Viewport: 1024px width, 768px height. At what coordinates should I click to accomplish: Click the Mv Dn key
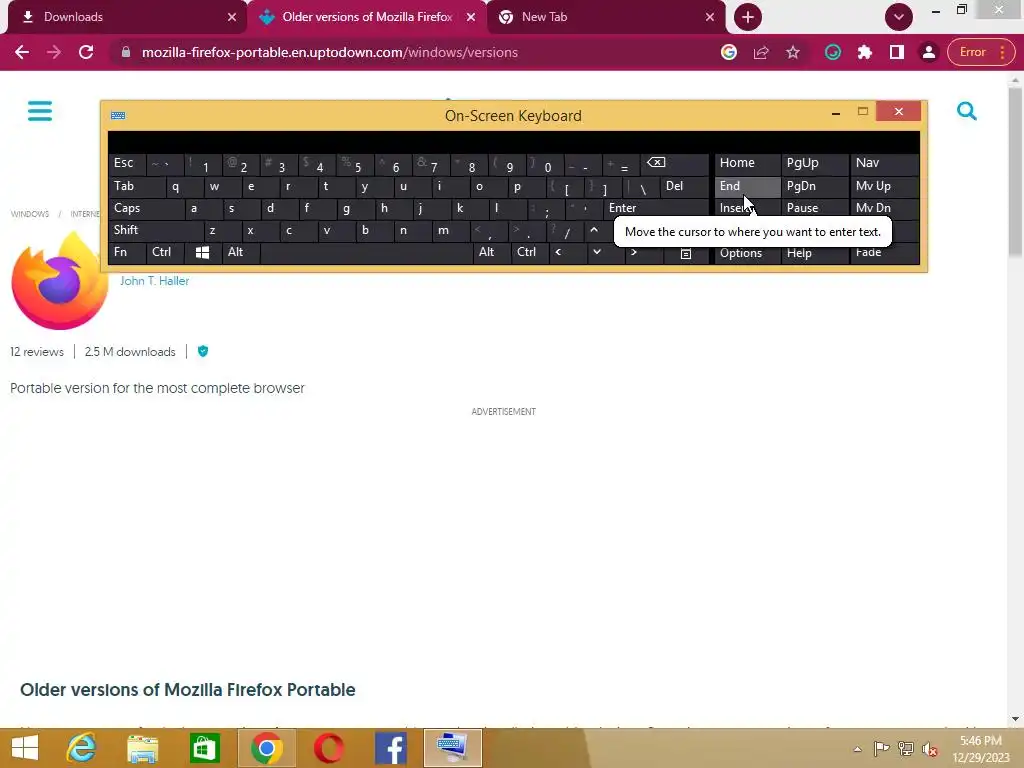click(x=884, y=208)
